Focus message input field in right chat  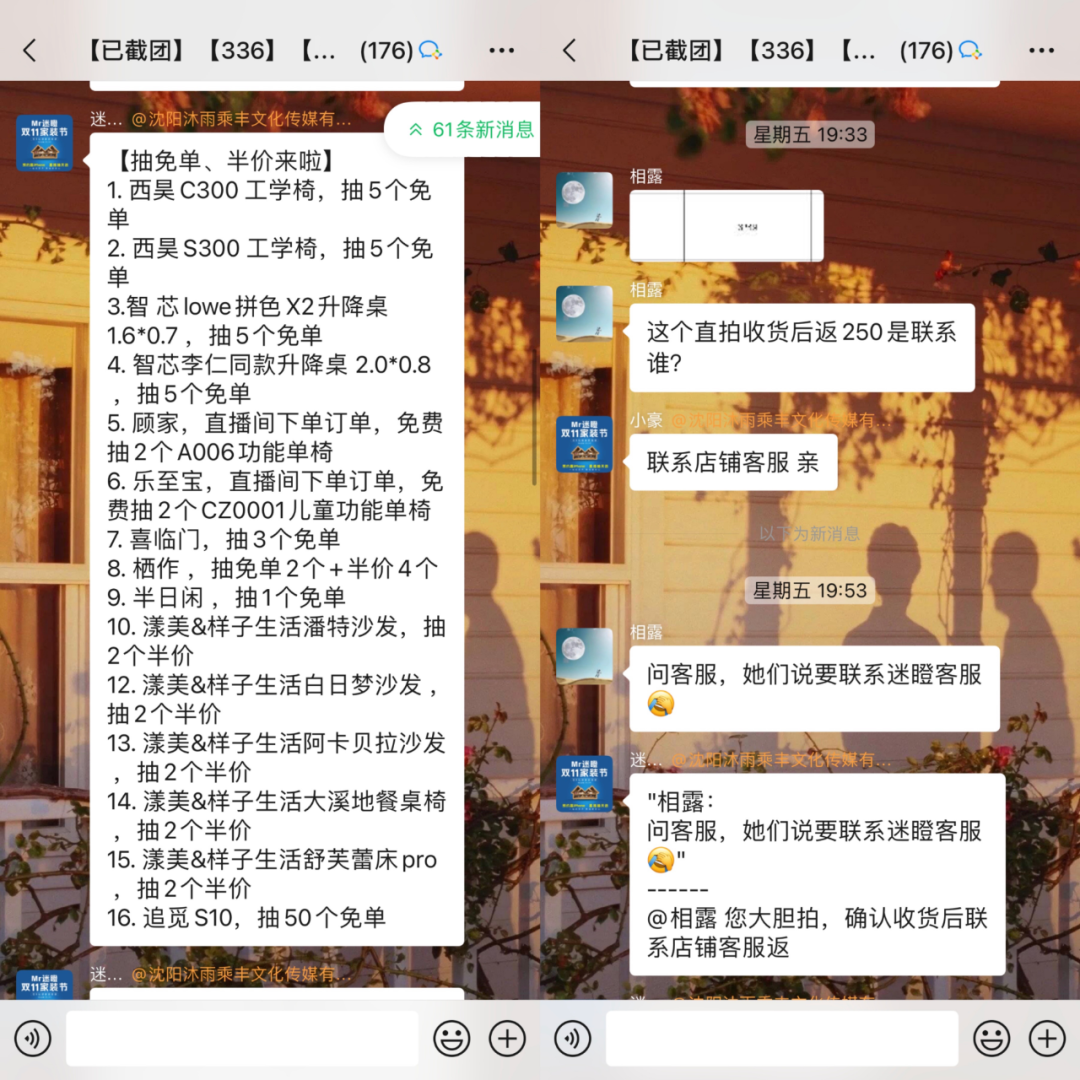(x=782, y=1039)
